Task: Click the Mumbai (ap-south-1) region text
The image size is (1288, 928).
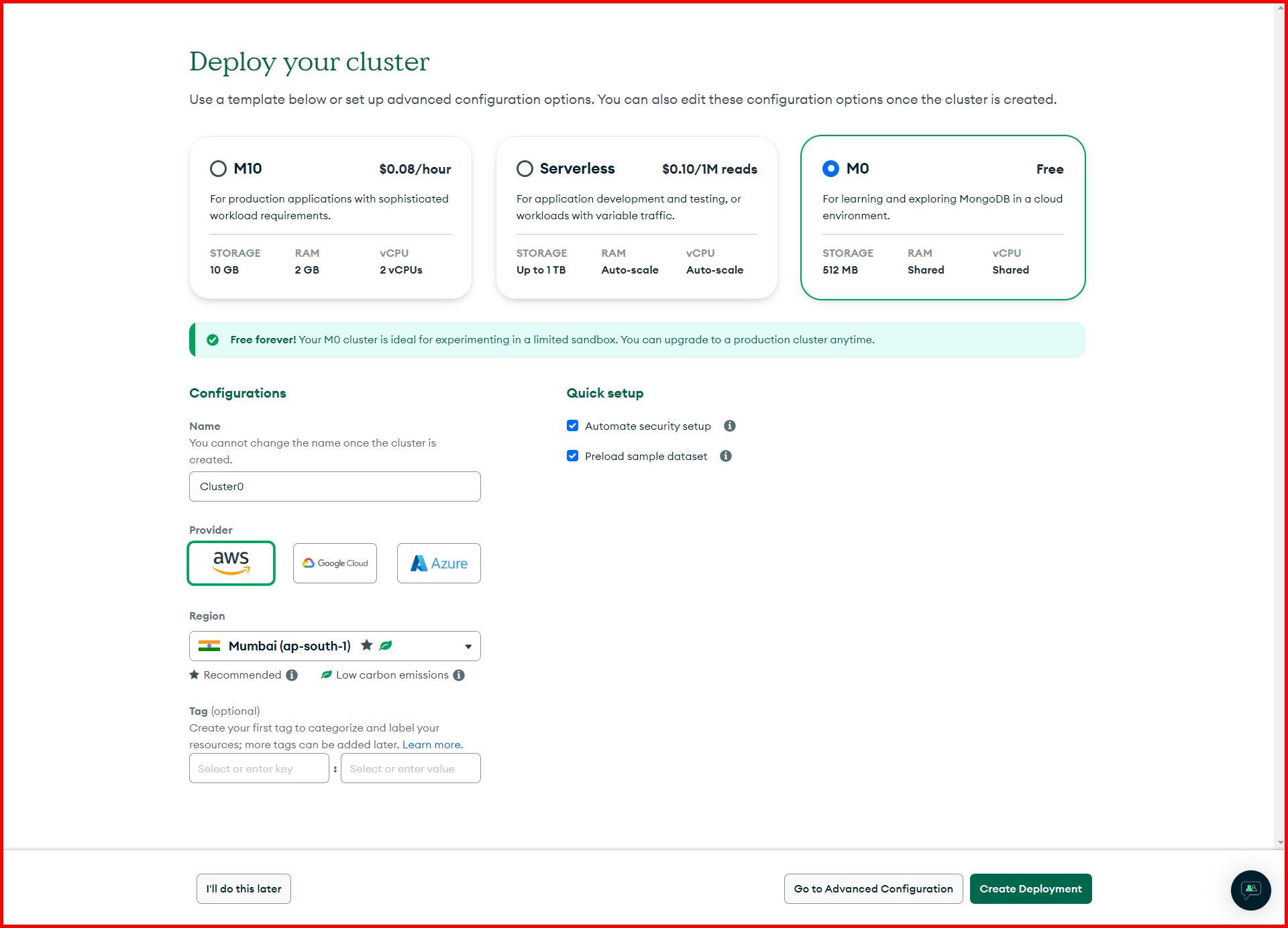Action: pyautogui.click(x=290, y=646)
